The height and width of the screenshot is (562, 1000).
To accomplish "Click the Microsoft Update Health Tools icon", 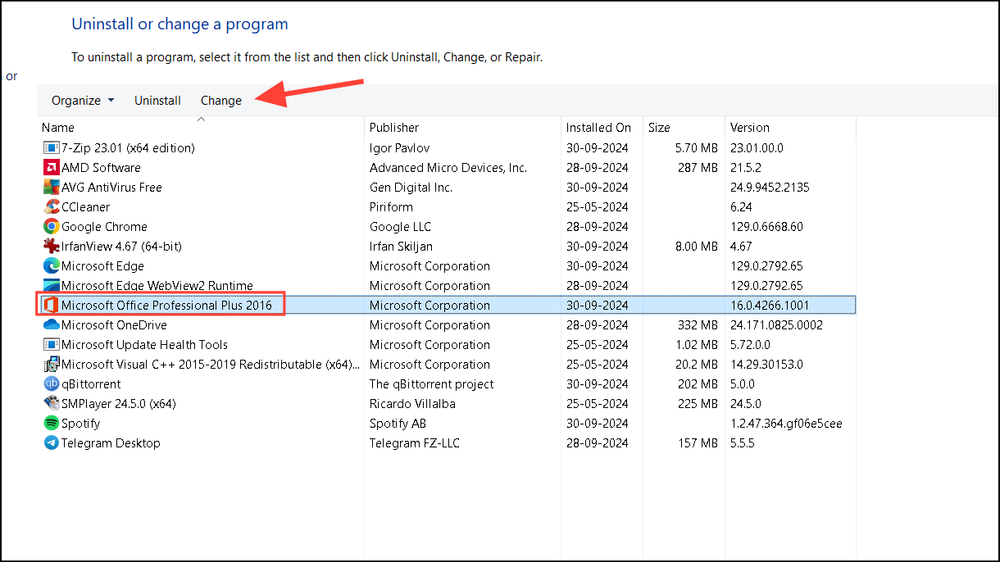I will pos(51,345).
